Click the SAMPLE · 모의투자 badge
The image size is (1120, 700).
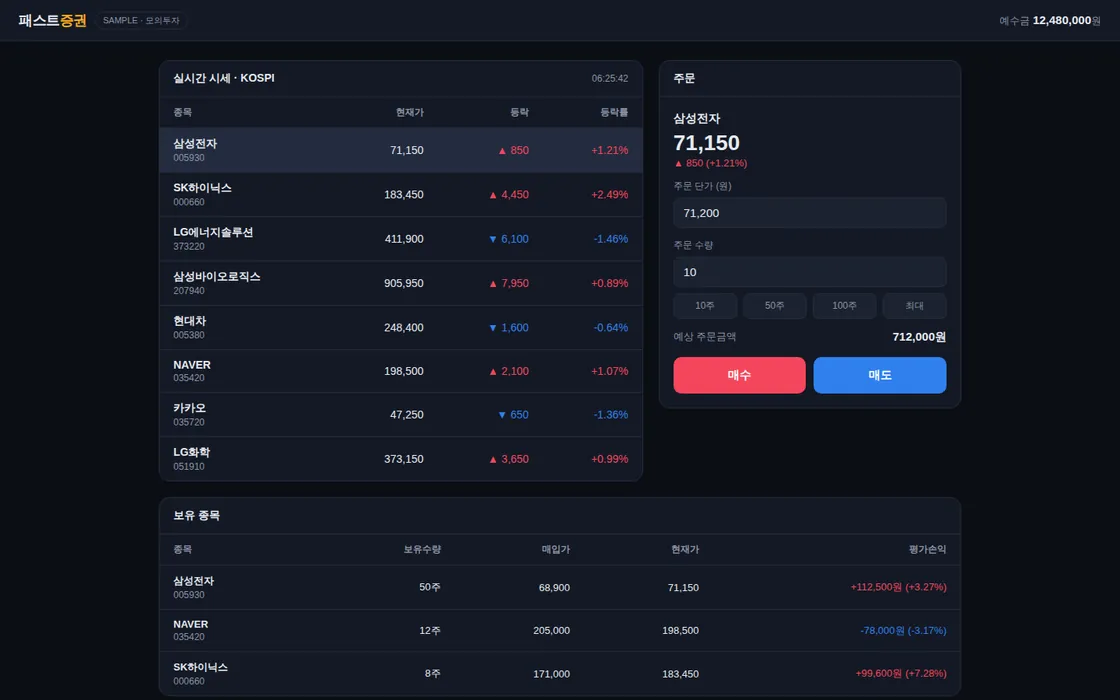[141, 21]
